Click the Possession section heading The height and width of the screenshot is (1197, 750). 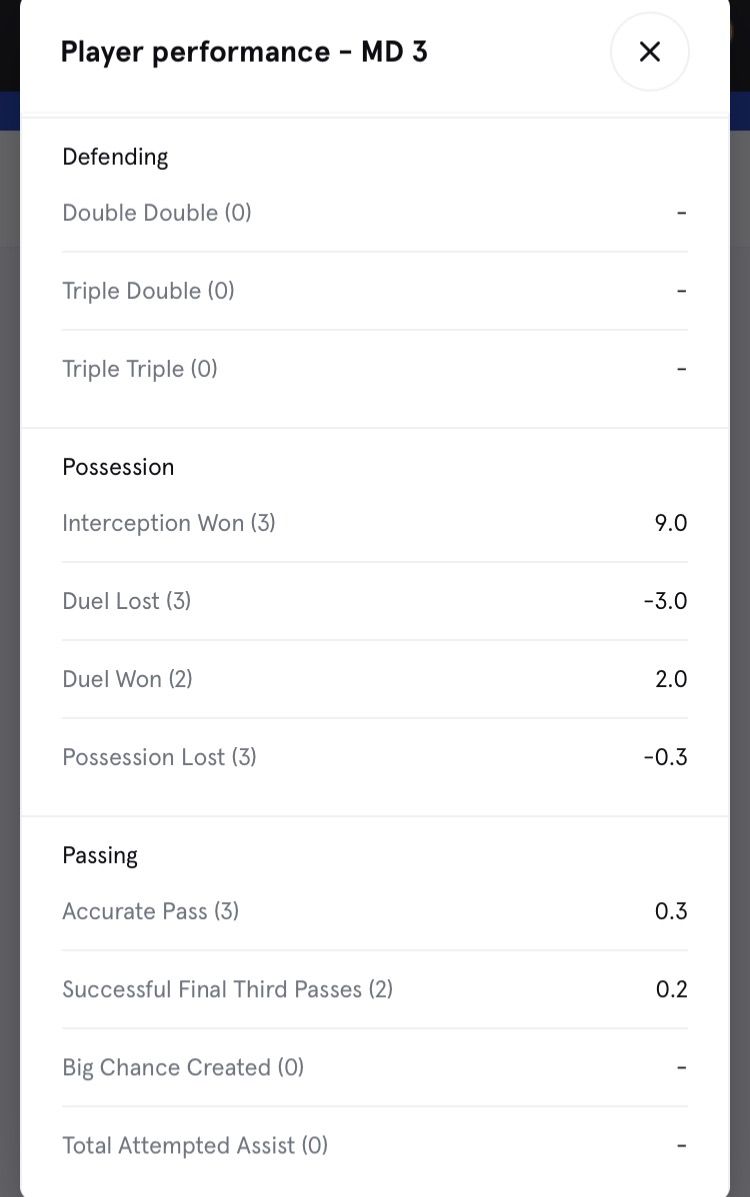(118, 467)
